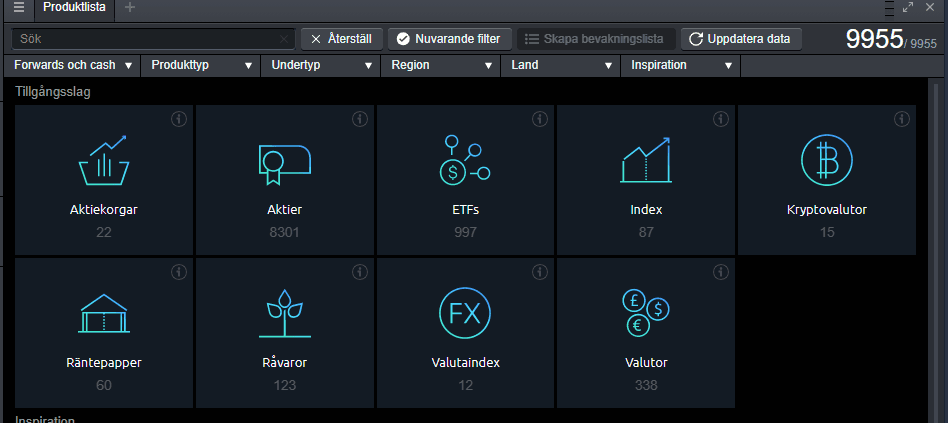Open the hamburger menu icon

coord(19,7)
